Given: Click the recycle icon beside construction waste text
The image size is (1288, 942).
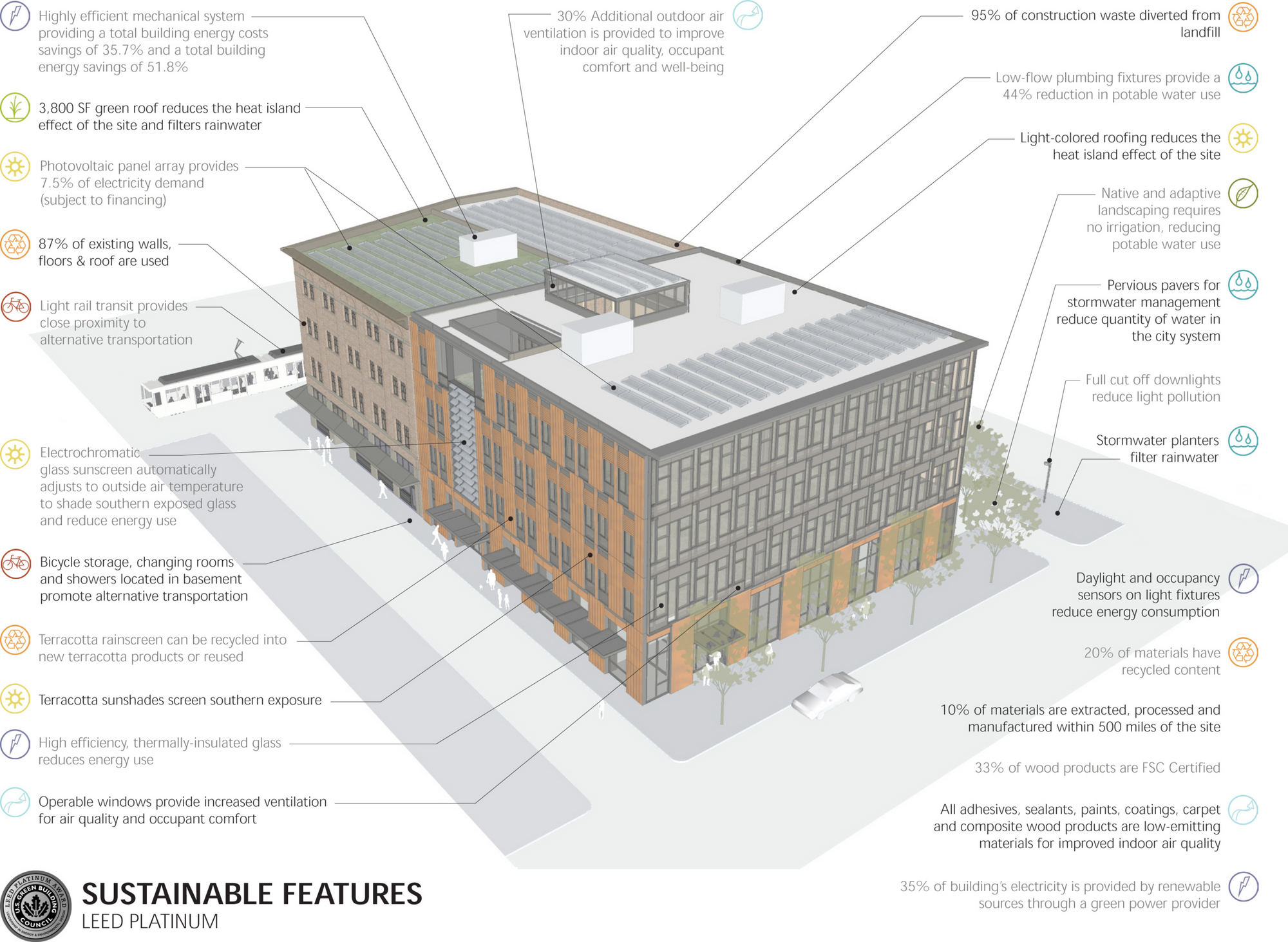Looking at the screenshot, I should [x=1243, y=17].
